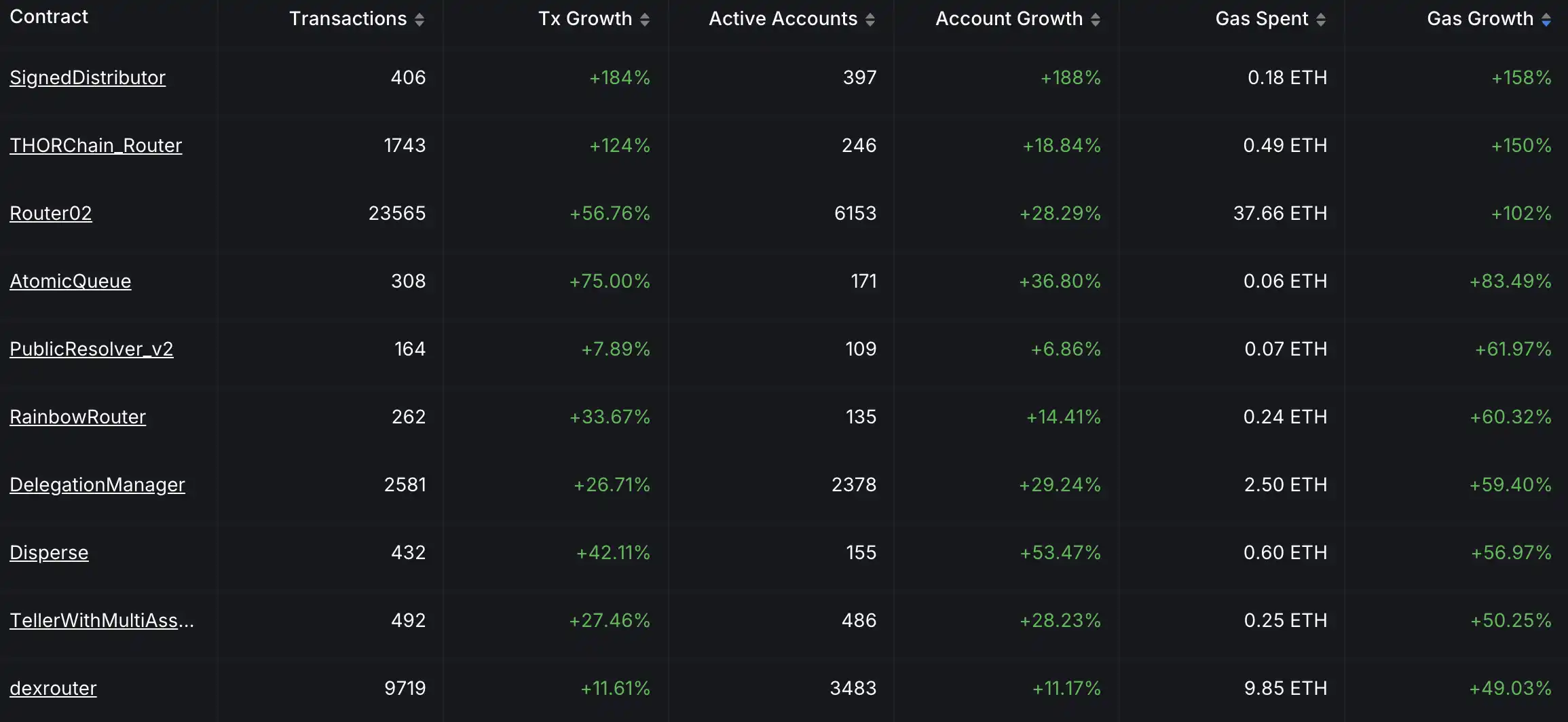The height and width of the screenshot is (722, 1568).
Task: Click the Contract column header
Action: (x=49, y=17)
